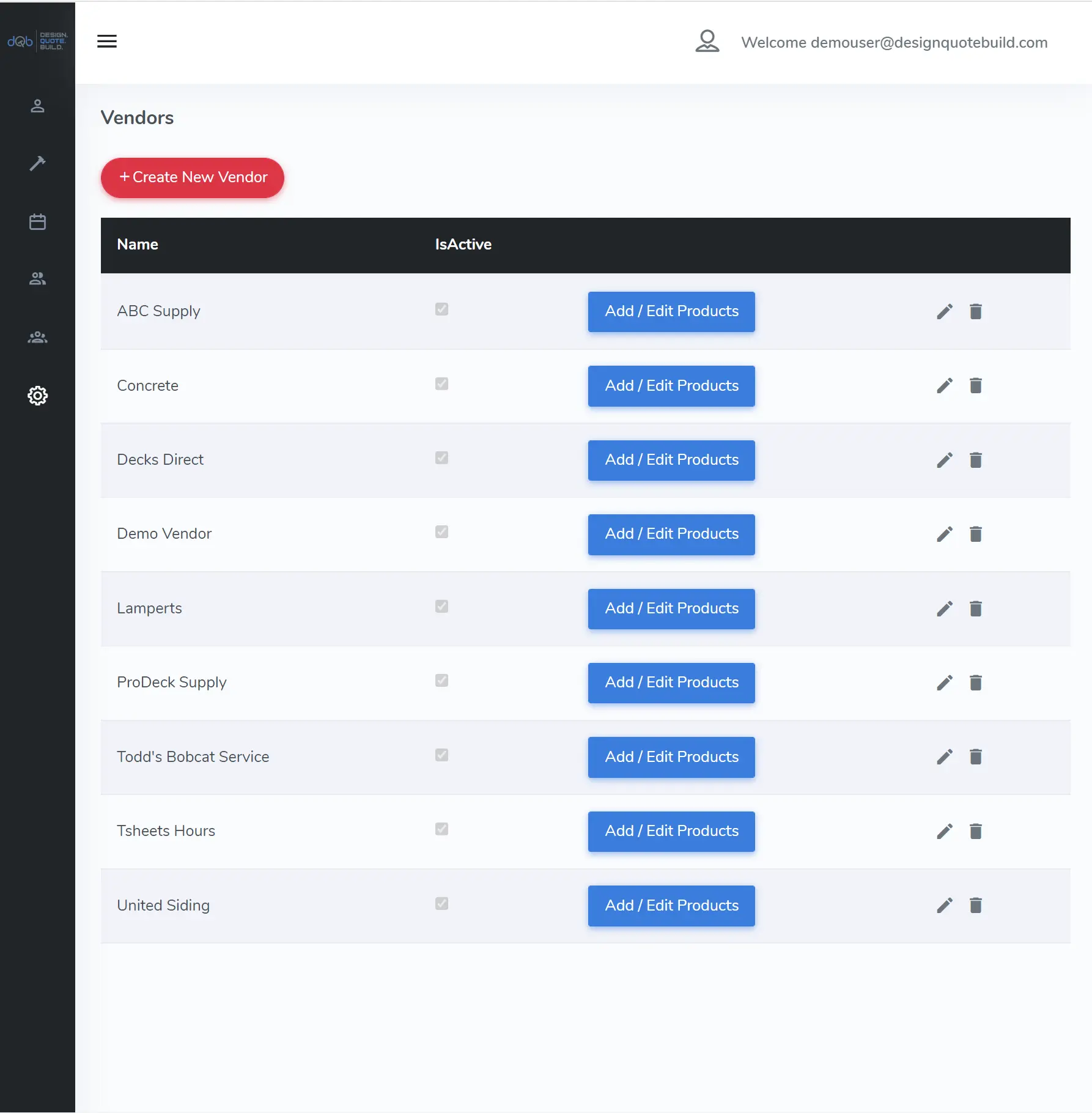This screenshot has height=1113, width=1092.
Task: Open the group of three sidebar icon
Action: [x=37, y=337]
